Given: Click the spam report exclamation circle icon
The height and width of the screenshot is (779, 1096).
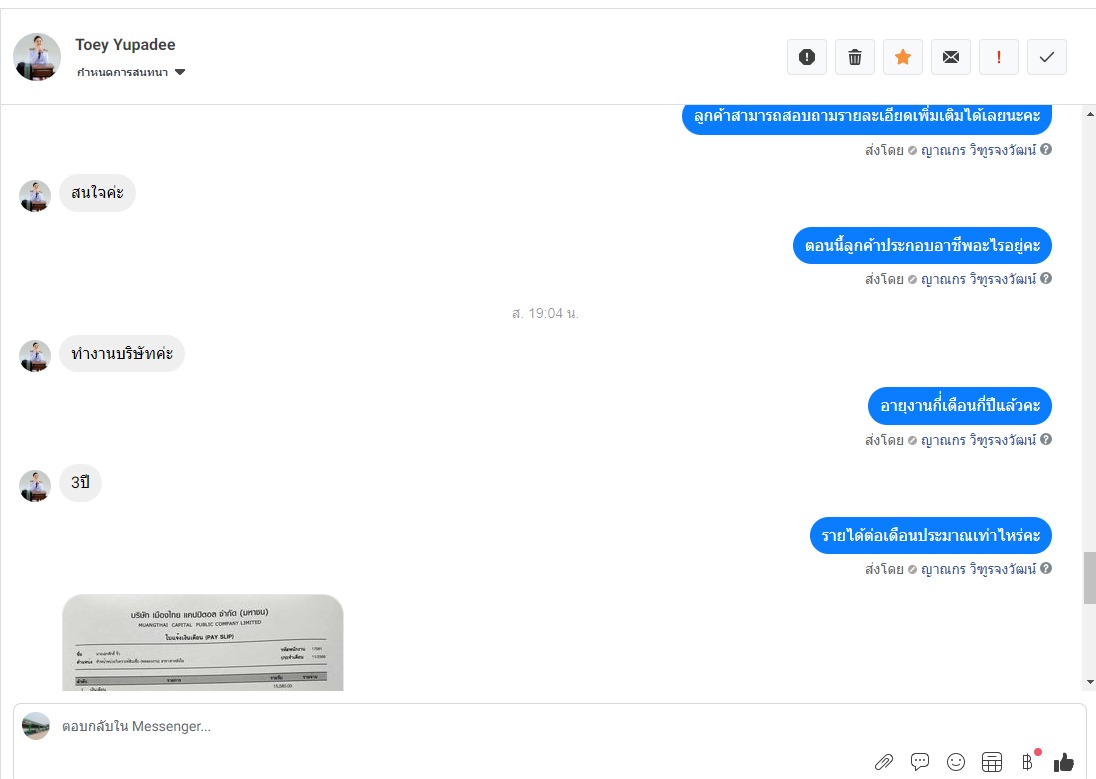Looking at the screenshot, I should click(807, 57).
